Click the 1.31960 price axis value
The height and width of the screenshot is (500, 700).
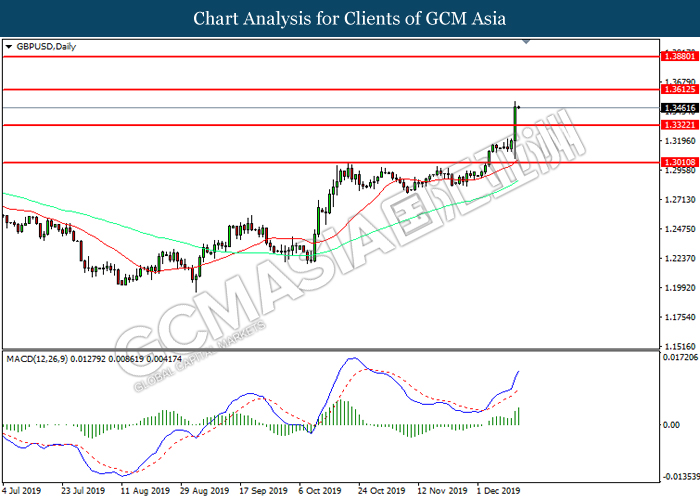tap(680, 141)
